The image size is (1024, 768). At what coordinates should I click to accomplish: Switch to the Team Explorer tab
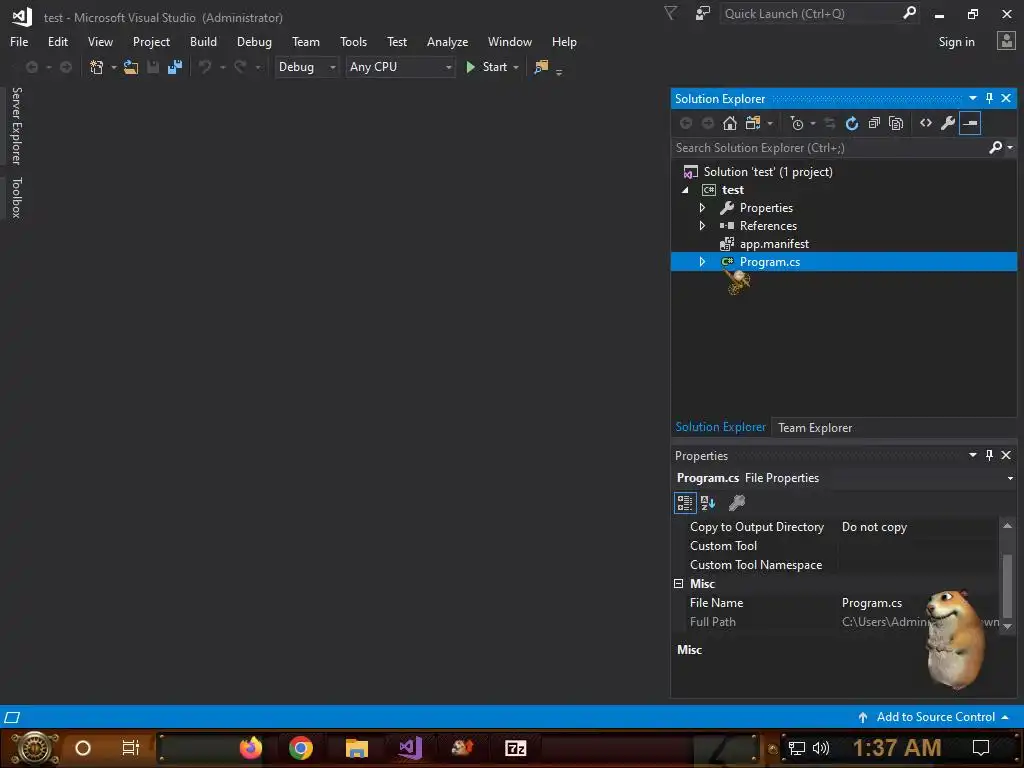pyautogui.click(x=814, y=428)
